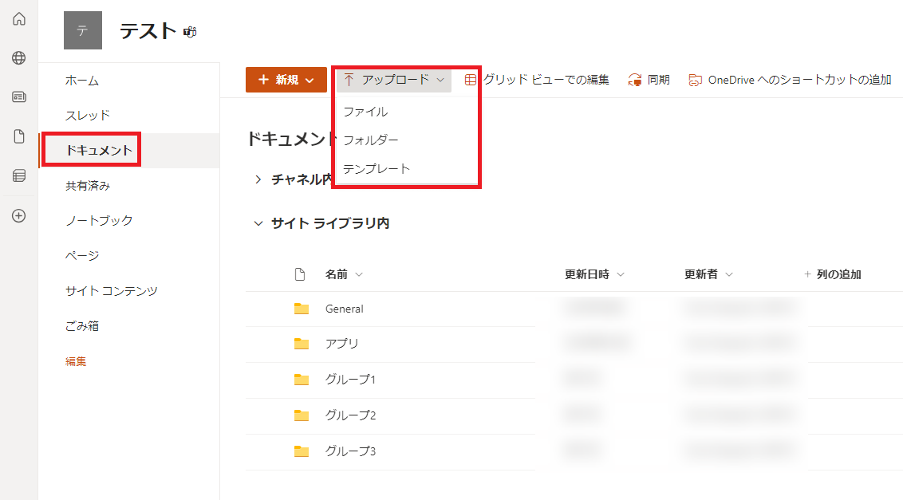Click the 編集 navigation edit link
The image size is (904, 500).
(76, 362)
